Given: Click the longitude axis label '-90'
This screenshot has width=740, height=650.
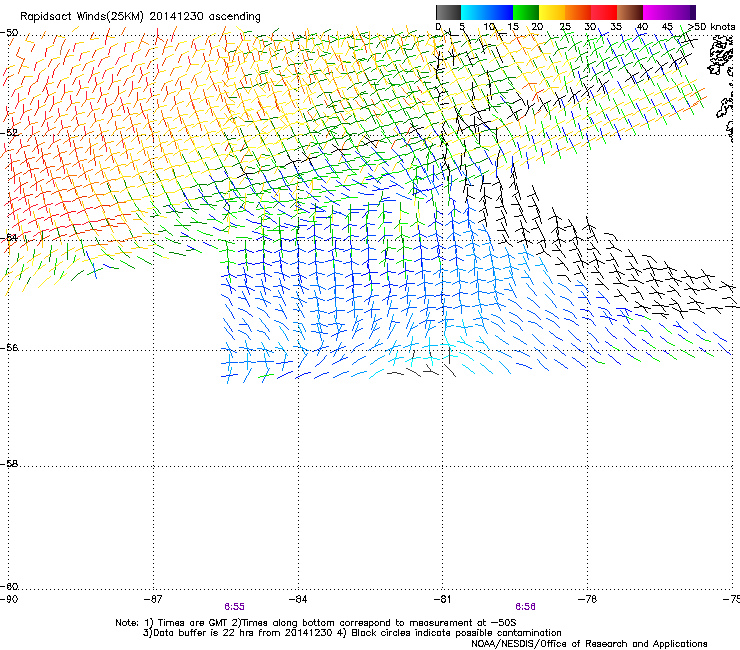Looking at the screenshot, I should 9,599.
